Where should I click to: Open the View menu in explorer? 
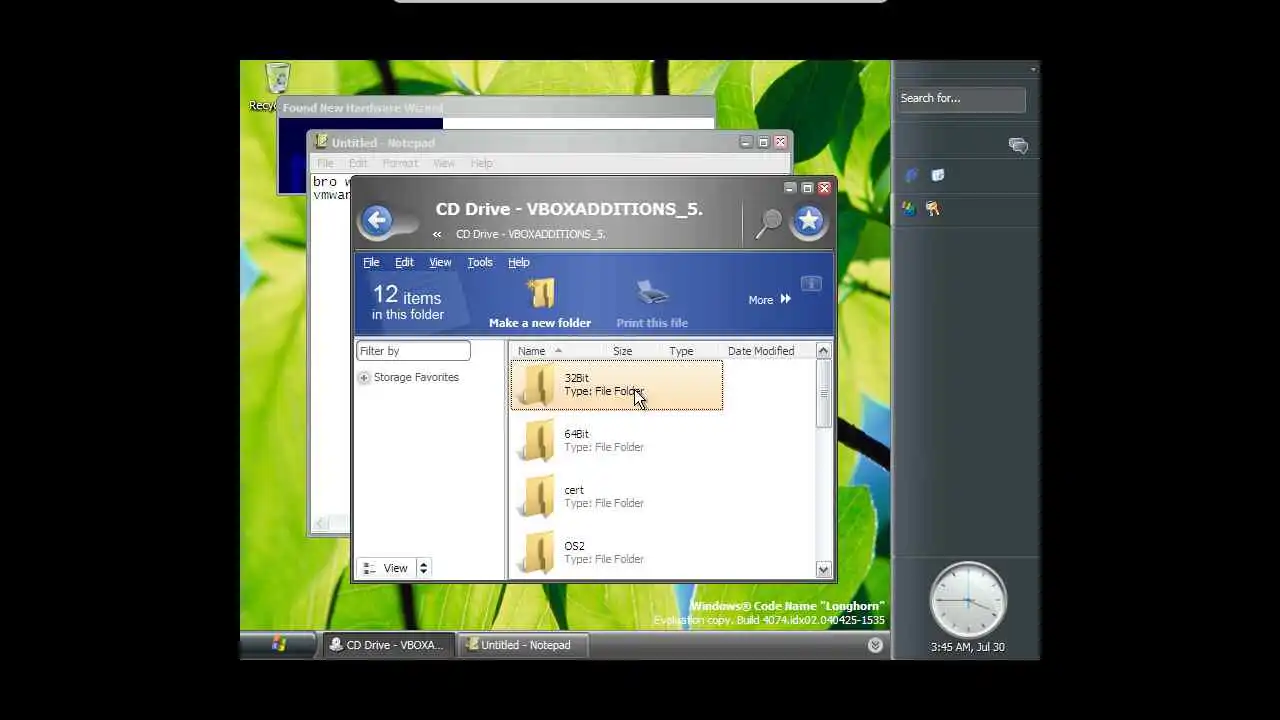440,262
